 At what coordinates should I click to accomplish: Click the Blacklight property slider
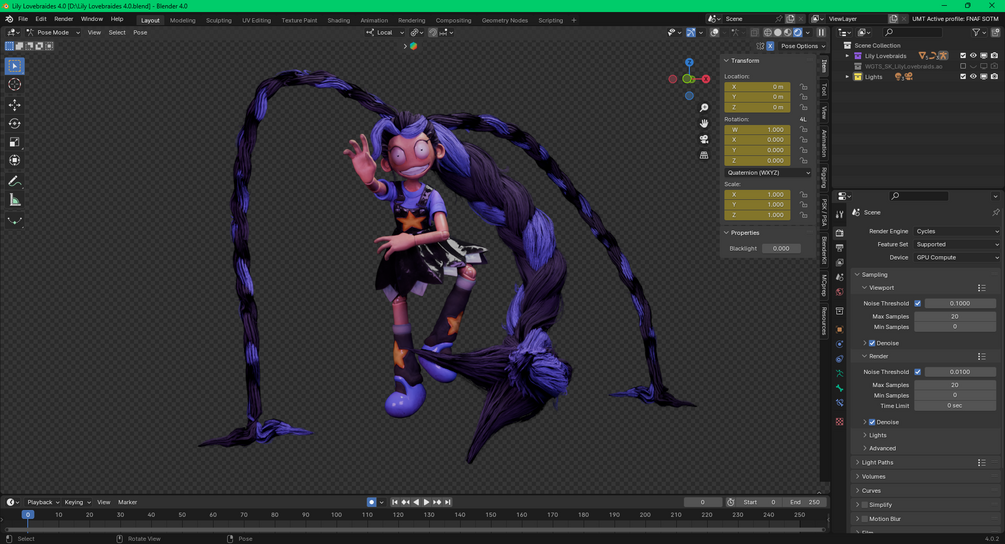click(x=781, y=249)
